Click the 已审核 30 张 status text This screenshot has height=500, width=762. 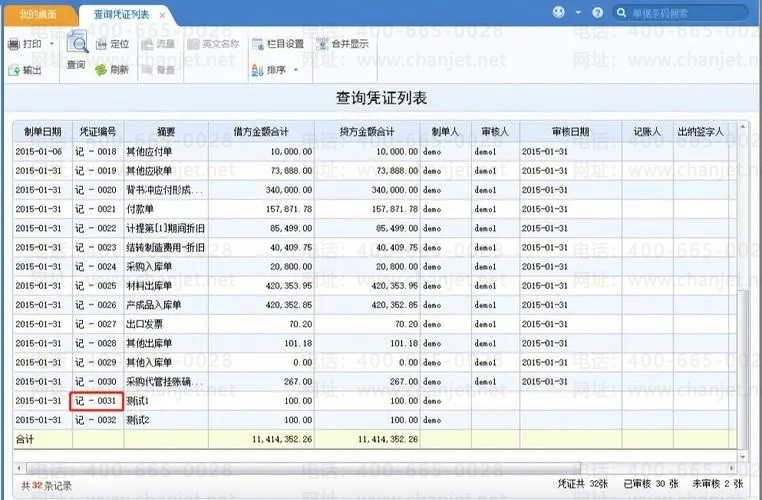[651, 484]
